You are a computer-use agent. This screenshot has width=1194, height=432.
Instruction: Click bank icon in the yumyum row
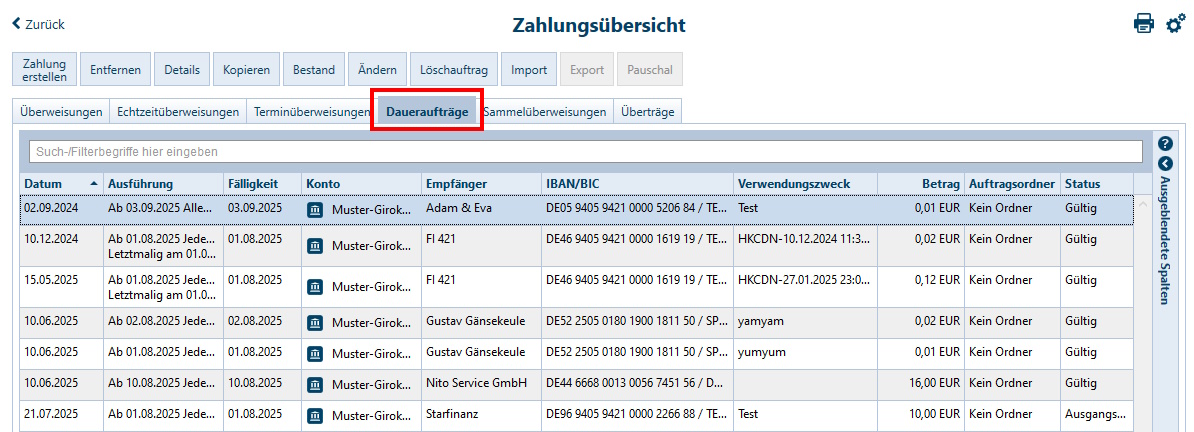(314, 354)
